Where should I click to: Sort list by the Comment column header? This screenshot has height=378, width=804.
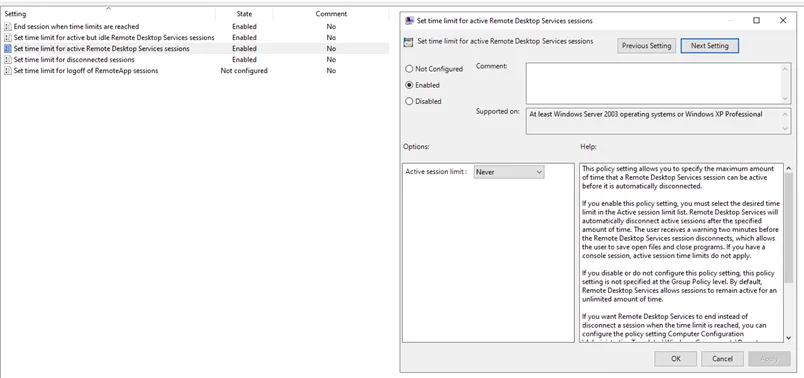point(331,14)
